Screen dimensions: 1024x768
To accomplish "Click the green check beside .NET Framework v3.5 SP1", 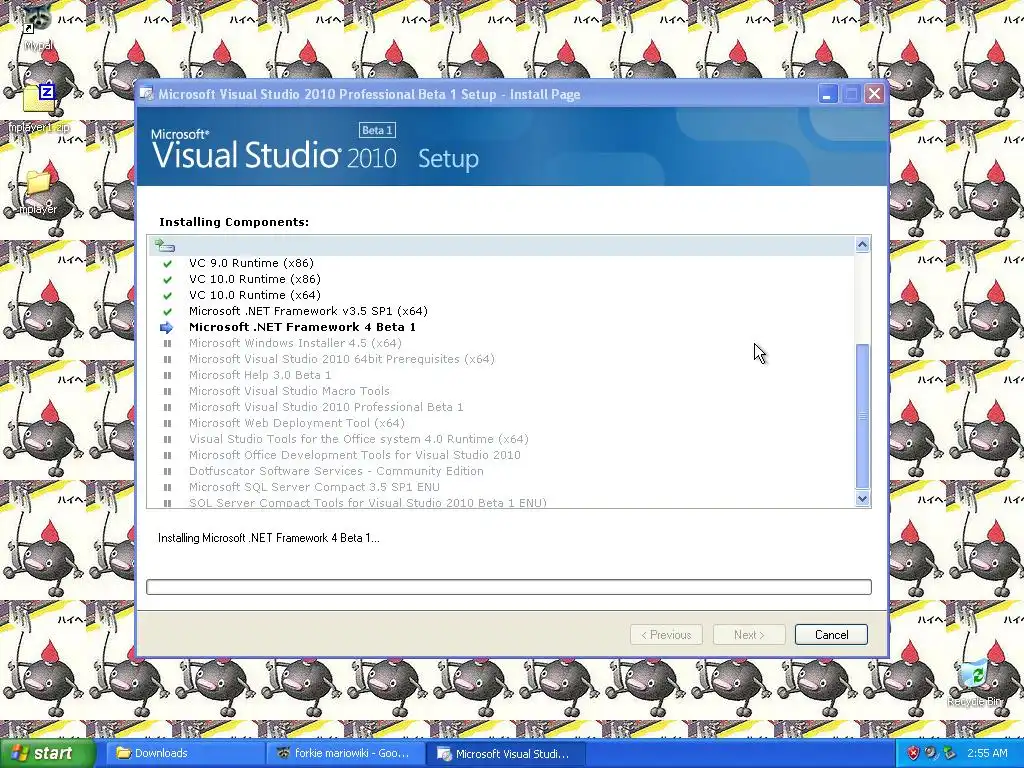I will click(x=167, y=312).
